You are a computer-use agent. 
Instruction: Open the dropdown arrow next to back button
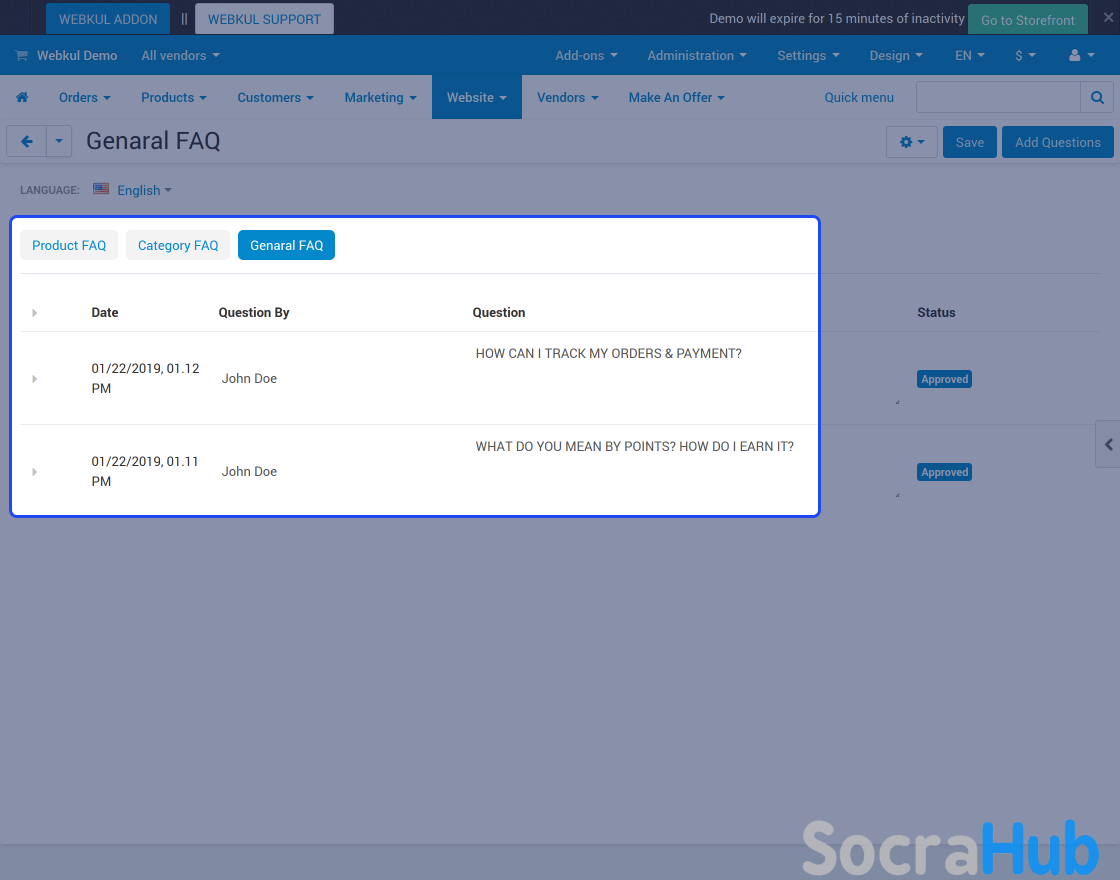pyautogui.click(x=59, y=142)
